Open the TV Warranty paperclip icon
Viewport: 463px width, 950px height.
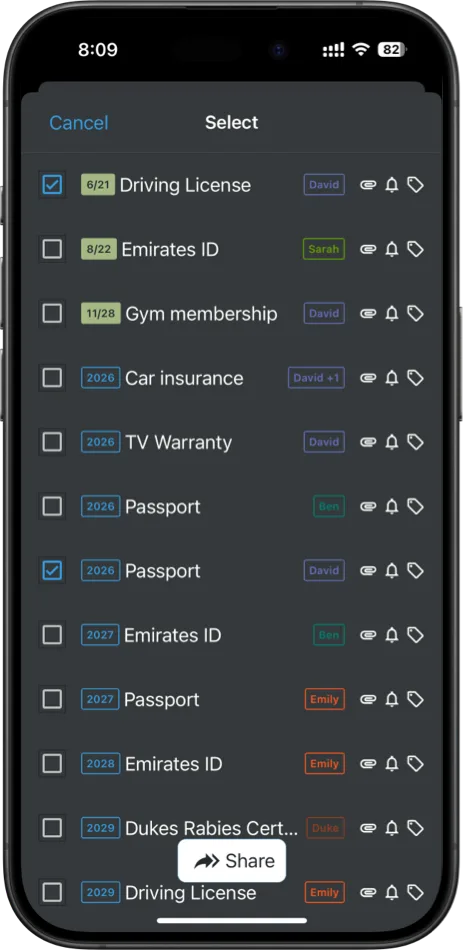pyautogui.click(x=368, y=442)
